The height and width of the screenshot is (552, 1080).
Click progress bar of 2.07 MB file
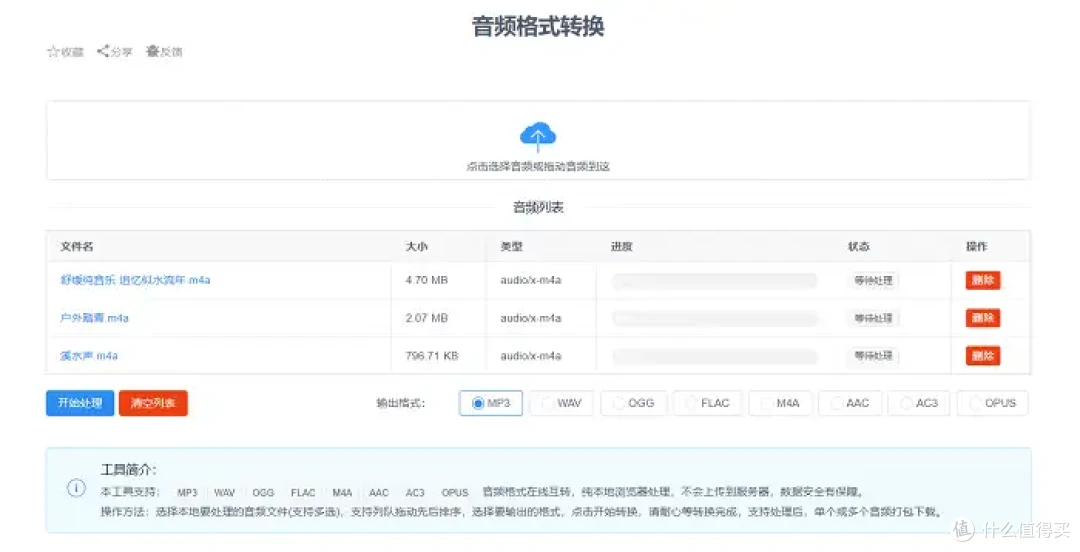pos(715,318)
